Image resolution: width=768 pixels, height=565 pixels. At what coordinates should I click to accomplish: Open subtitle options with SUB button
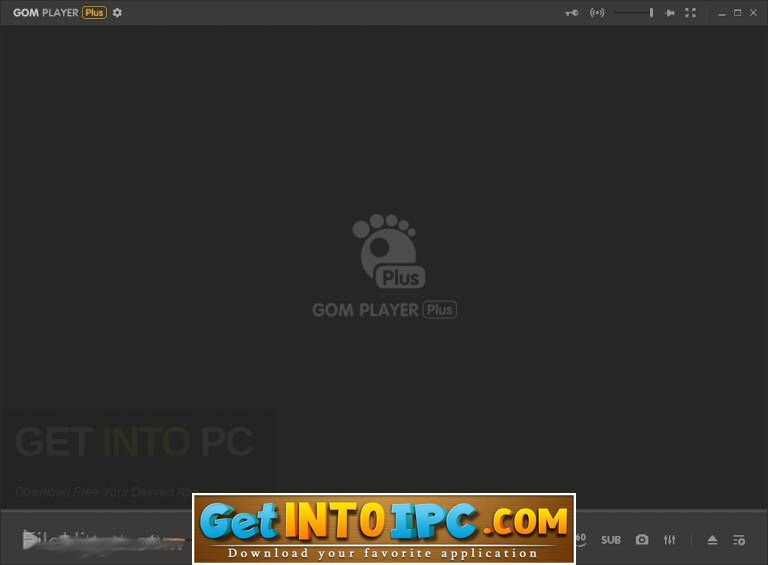click(611, 540)
